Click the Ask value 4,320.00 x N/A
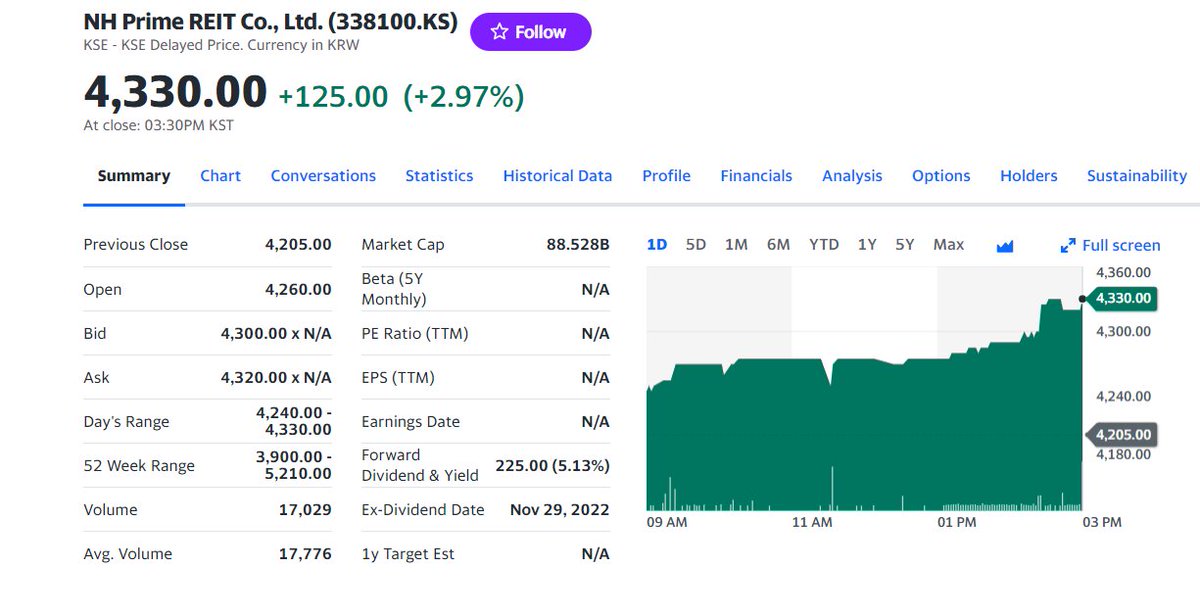The height and width of the screenshot is (615, 1200). pos(276,378)
